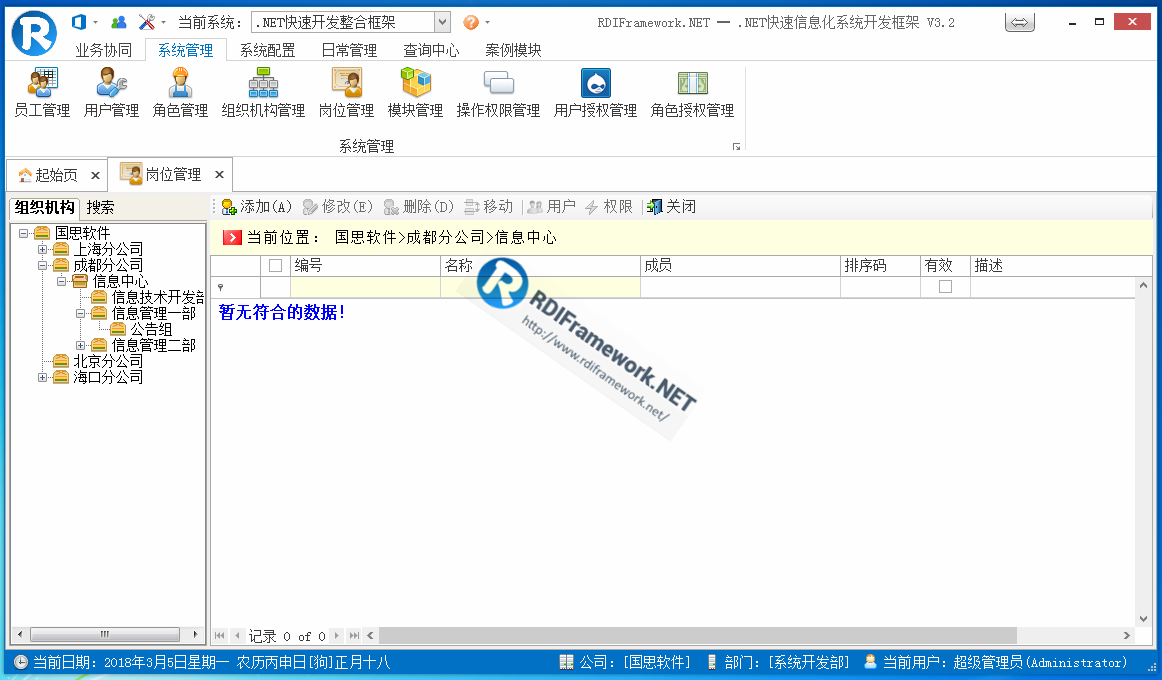Click the 描述 column header
Viewport: 1162px width, 680px height.
coord(1061,265)
